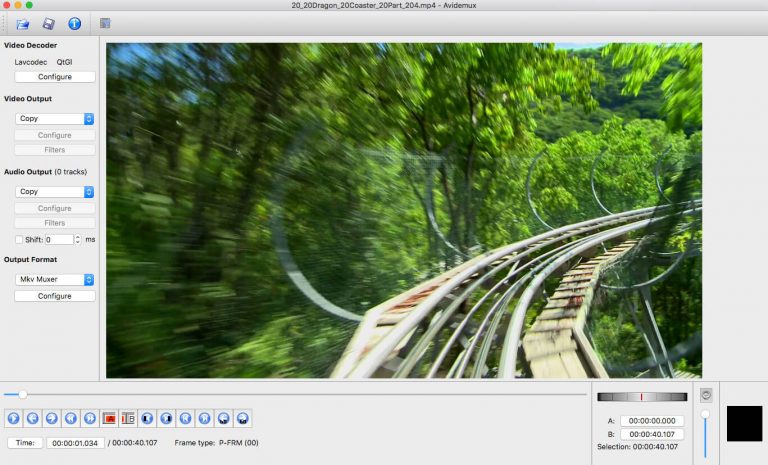
Task: Jump to the previous keyframe
Action: pos(71,418)
